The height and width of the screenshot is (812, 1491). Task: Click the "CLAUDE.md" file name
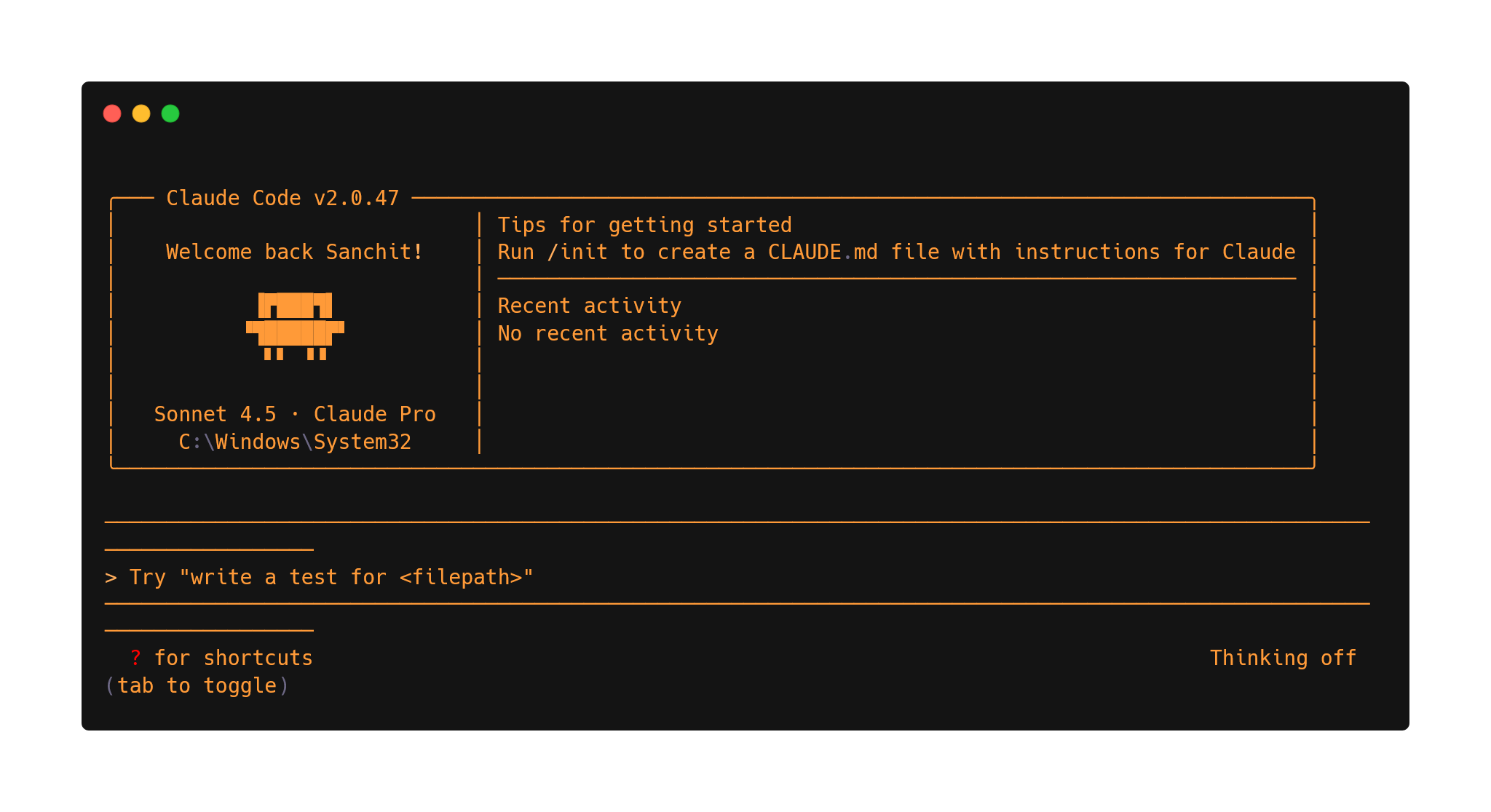823,252
